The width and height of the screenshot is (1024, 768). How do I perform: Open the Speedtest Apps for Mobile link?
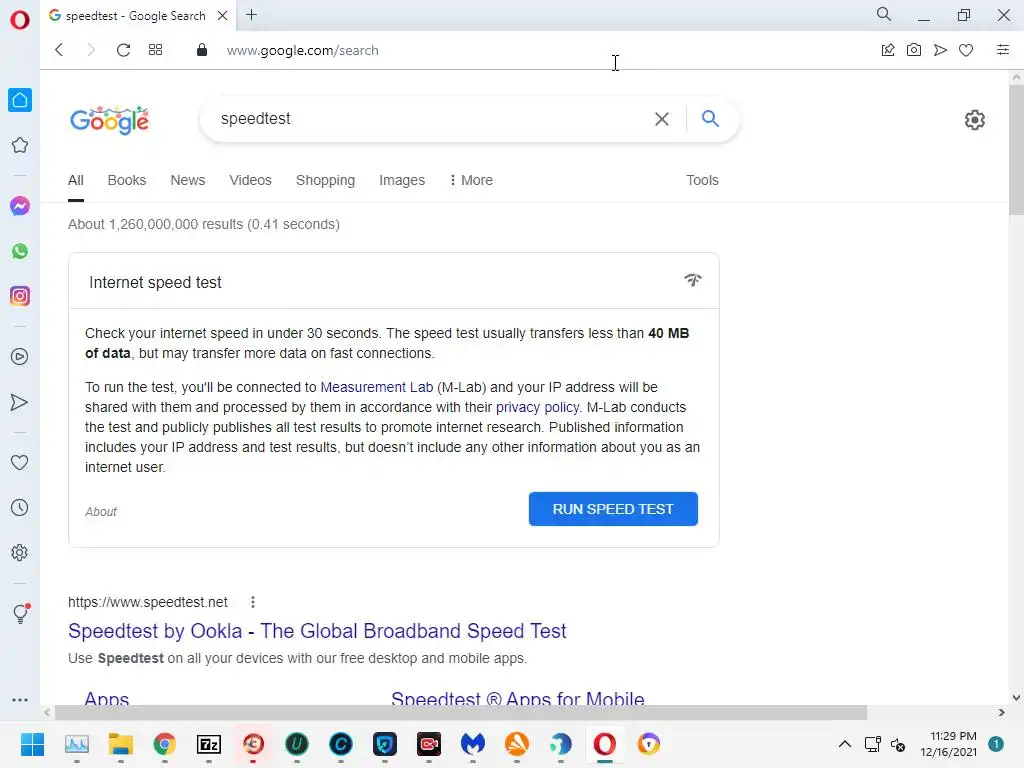coord(518,698)
